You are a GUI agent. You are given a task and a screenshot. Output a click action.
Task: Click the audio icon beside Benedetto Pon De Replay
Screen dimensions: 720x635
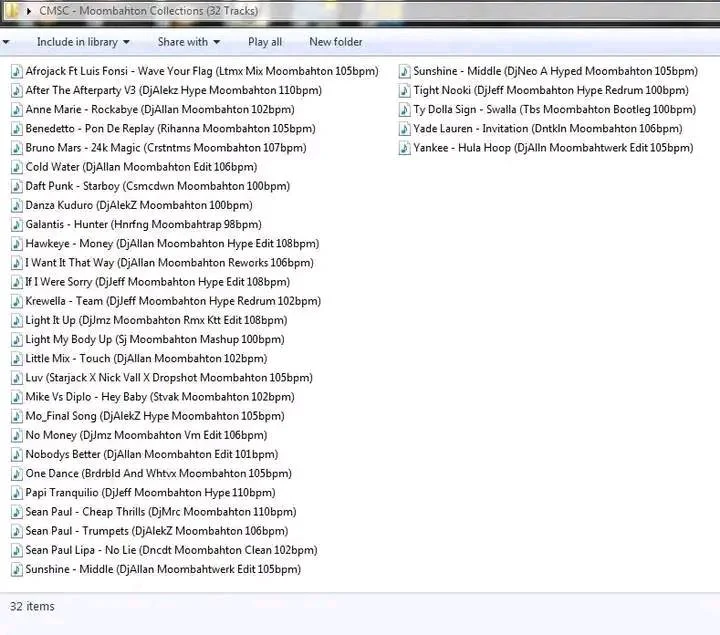17,129
